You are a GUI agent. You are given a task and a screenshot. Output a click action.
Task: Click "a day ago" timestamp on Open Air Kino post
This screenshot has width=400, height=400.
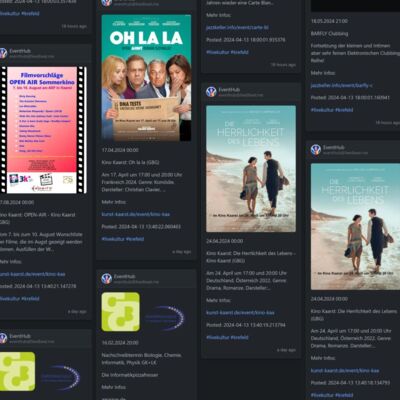[77, 312]
